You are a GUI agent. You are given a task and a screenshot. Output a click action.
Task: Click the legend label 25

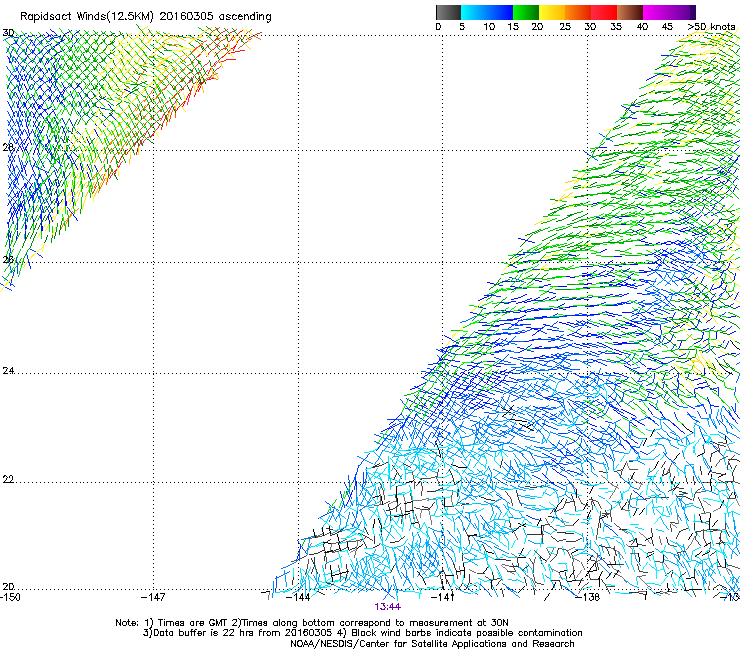click(565, 27)
